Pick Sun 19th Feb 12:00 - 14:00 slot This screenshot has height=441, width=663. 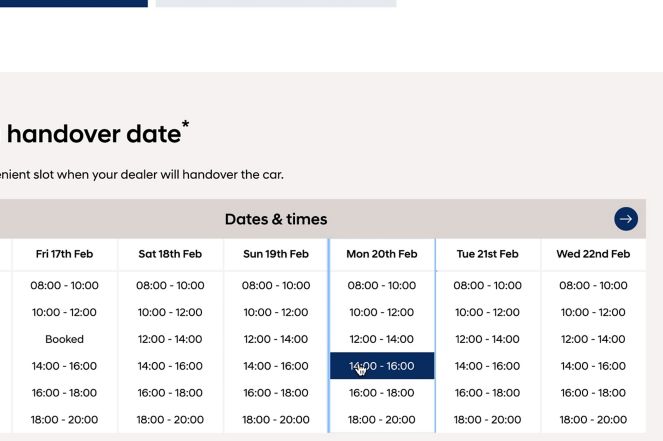click(x=276, y=339)
